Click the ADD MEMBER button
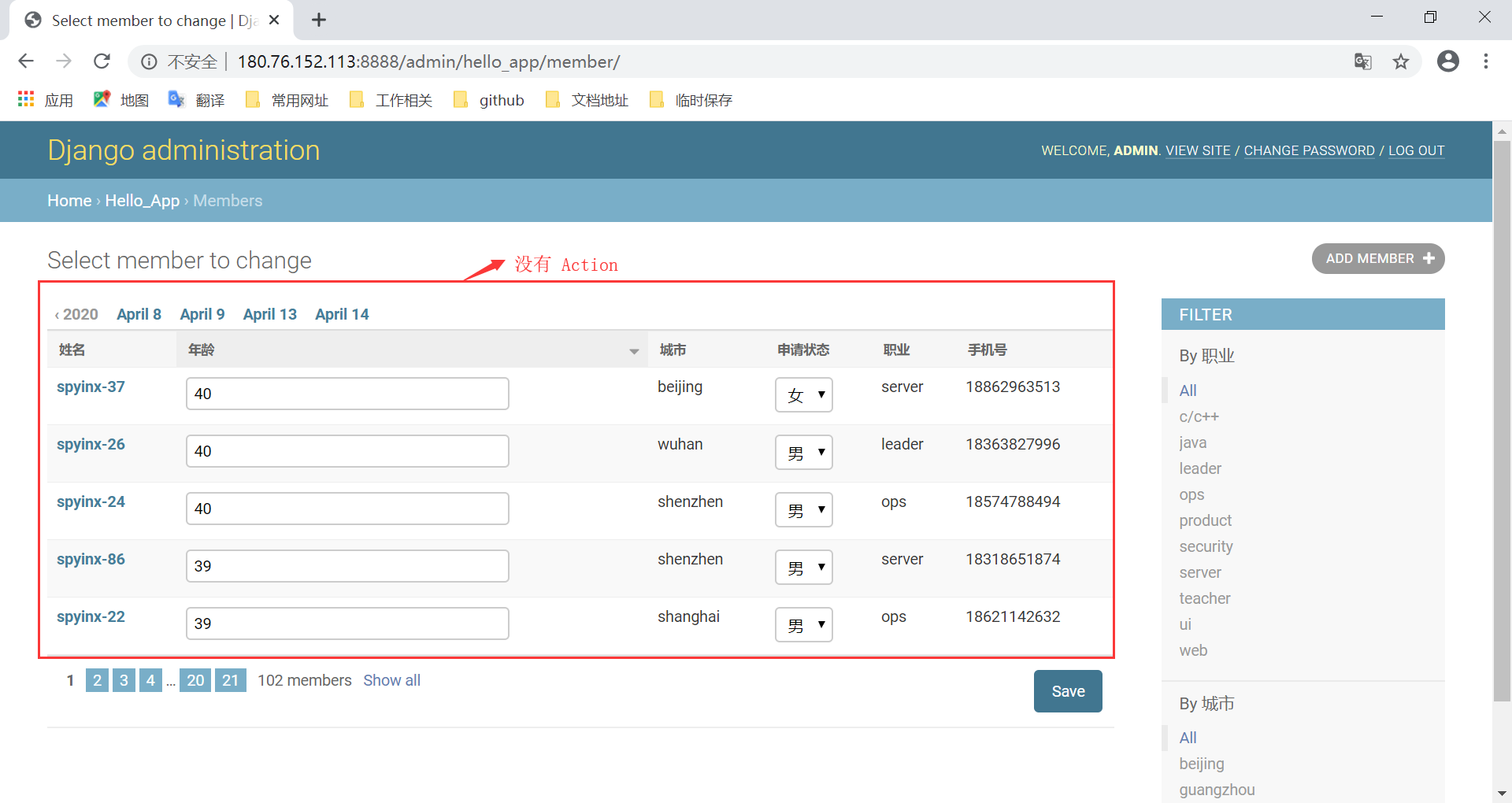This screenshot has height=803, width=1512. point(1378,259)
